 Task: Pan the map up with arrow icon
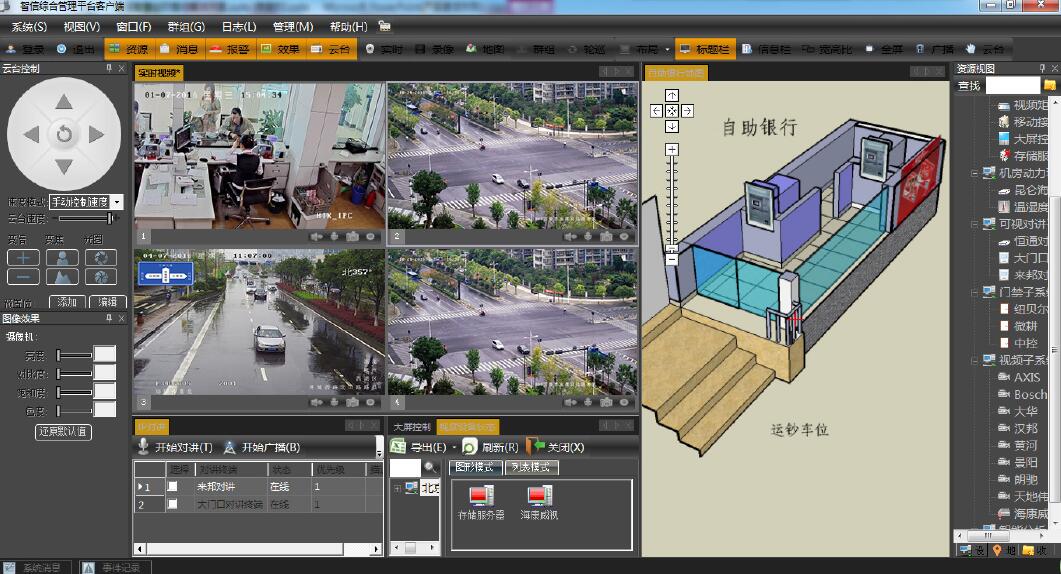672,96
